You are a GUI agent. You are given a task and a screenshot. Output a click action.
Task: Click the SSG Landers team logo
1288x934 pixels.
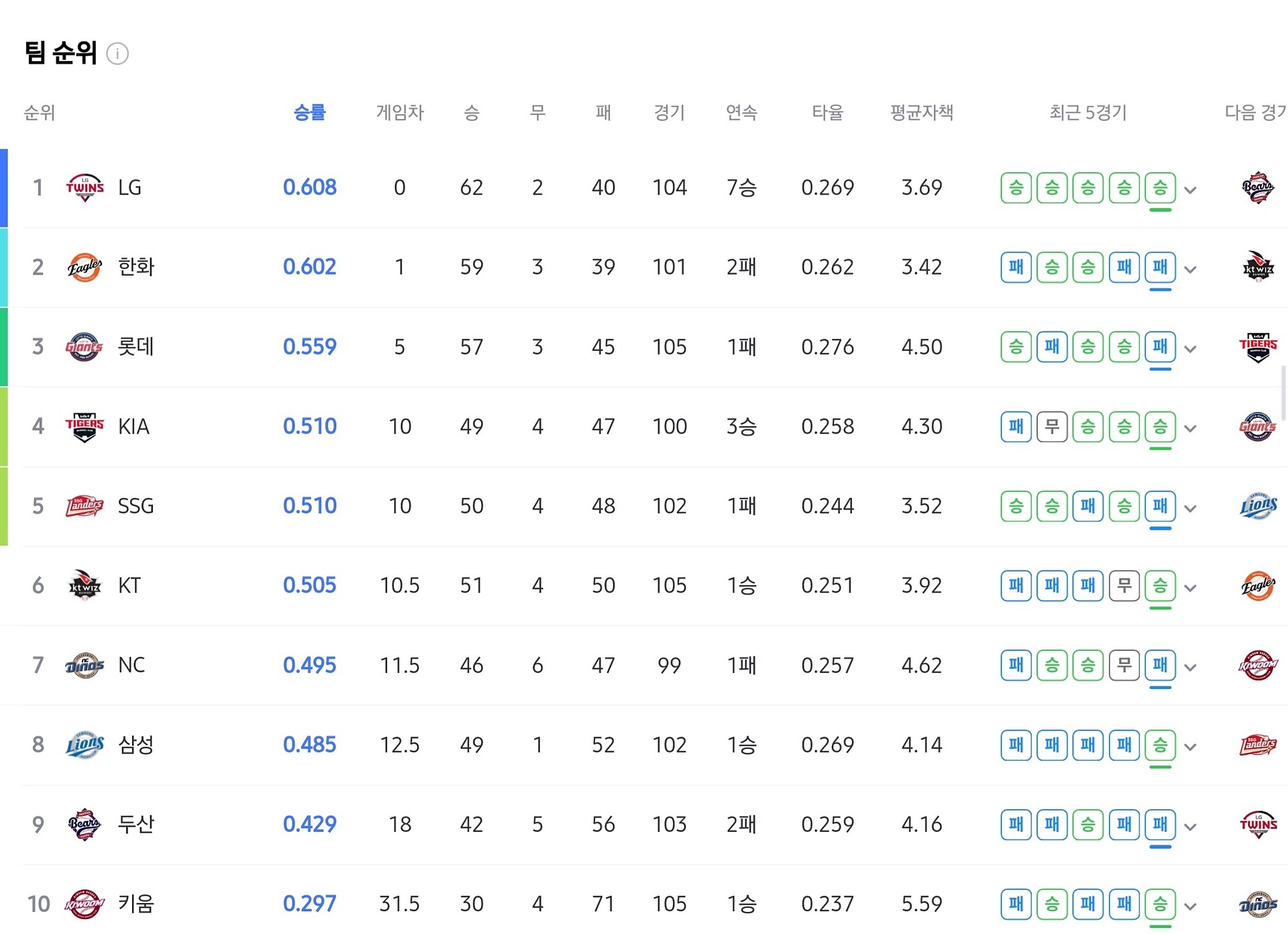click(x=85, y=506)
